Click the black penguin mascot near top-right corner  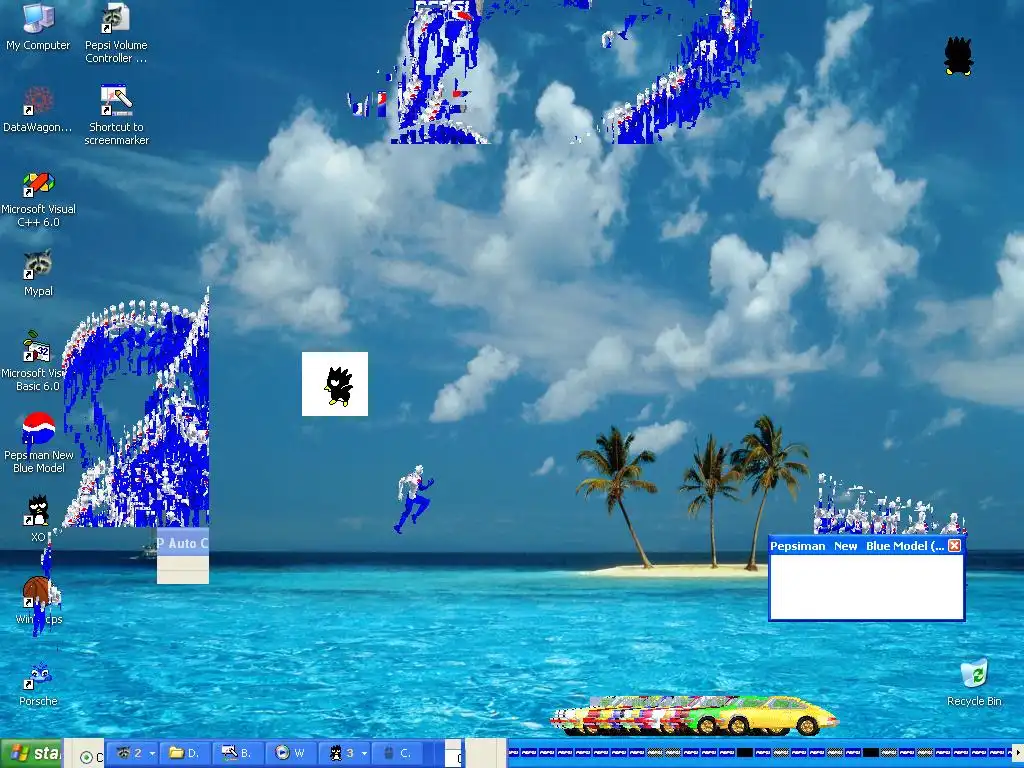click(959, 56)
